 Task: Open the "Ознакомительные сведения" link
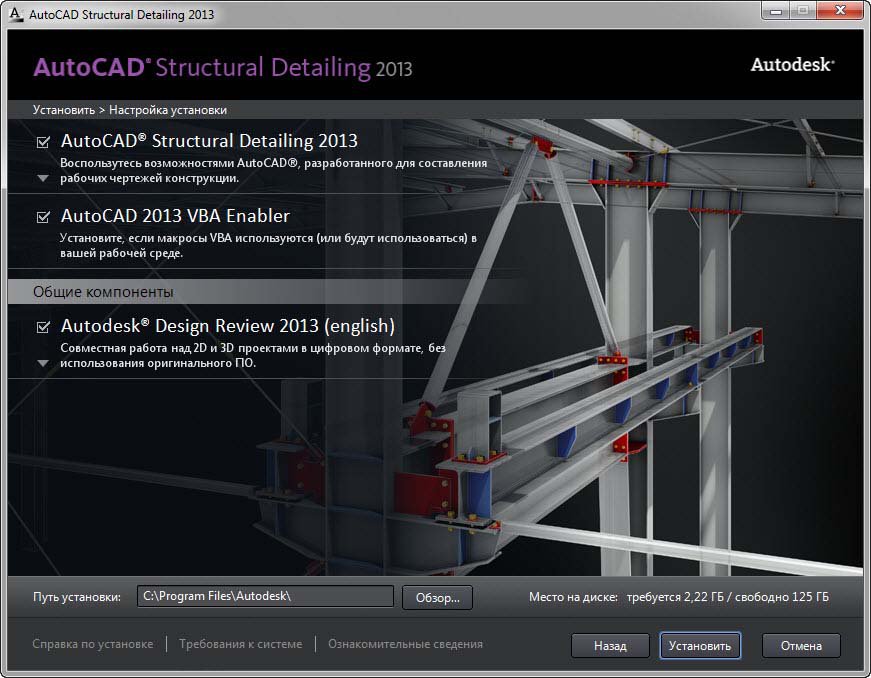point(405,644)
